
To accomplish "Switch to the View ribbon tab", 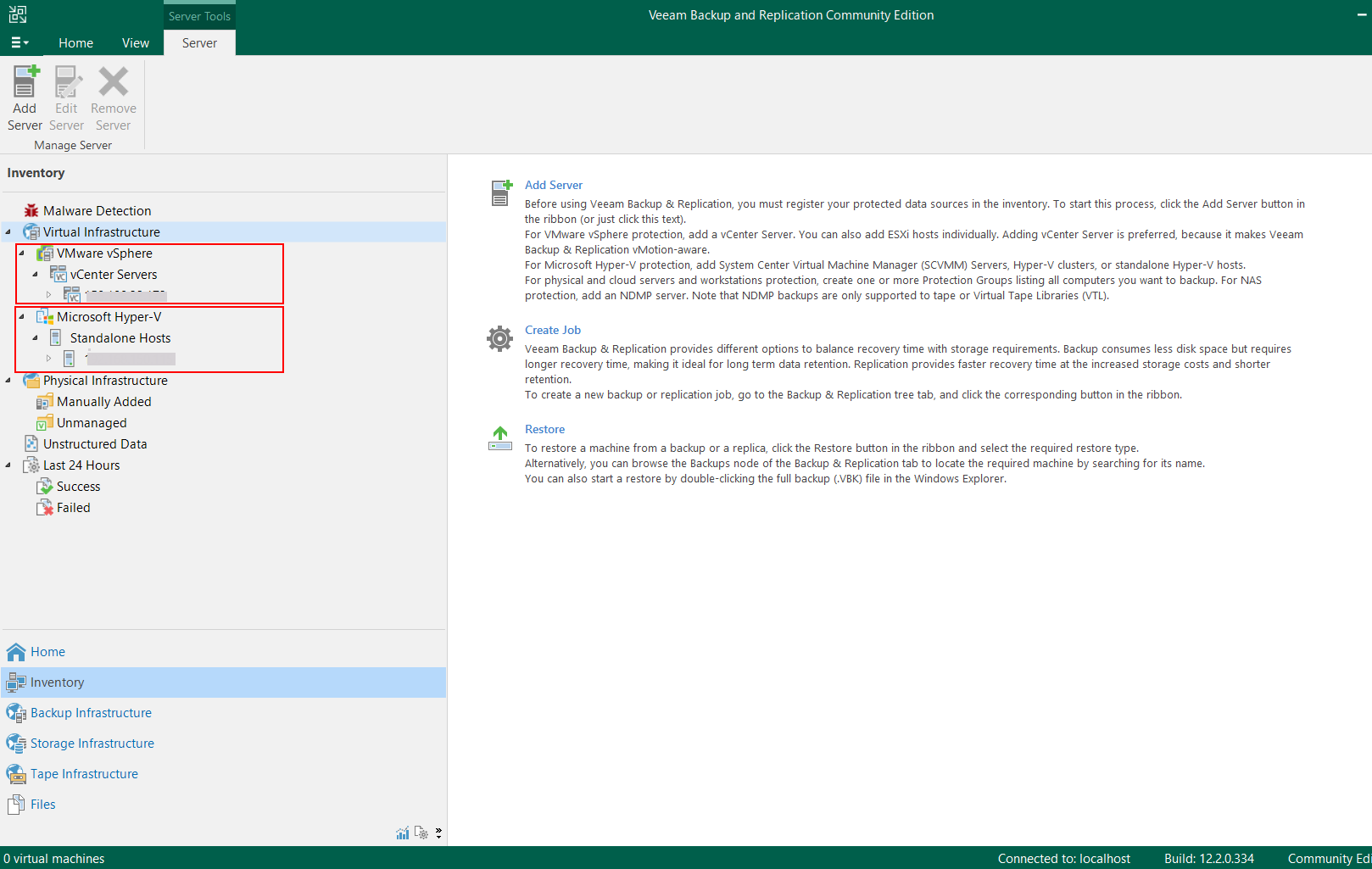I will click(x=136, y=42).
